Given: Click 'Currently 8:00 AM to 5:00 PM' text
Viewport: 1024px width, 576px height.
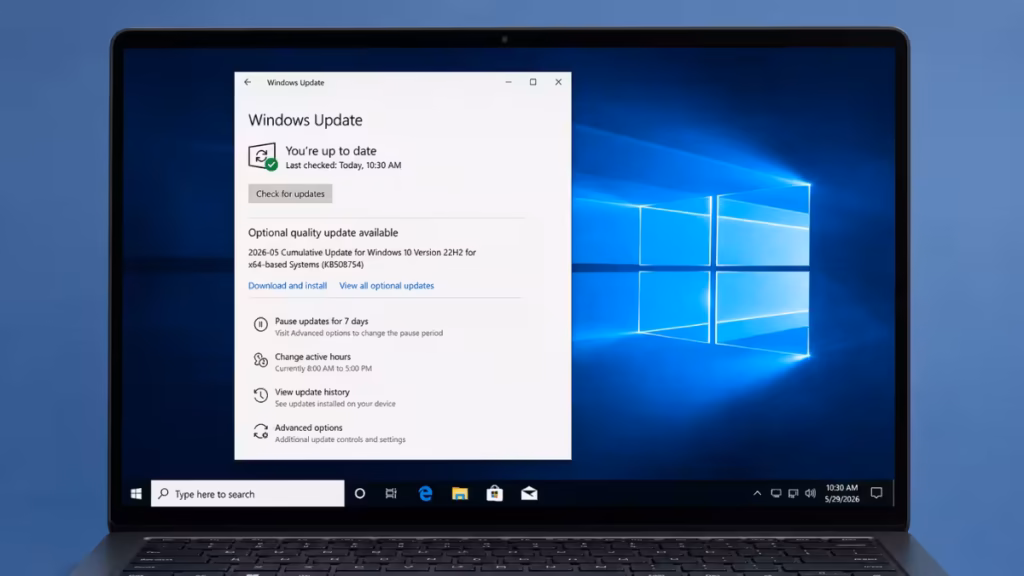Looking at the screenshot, I should tap(323, 368).
